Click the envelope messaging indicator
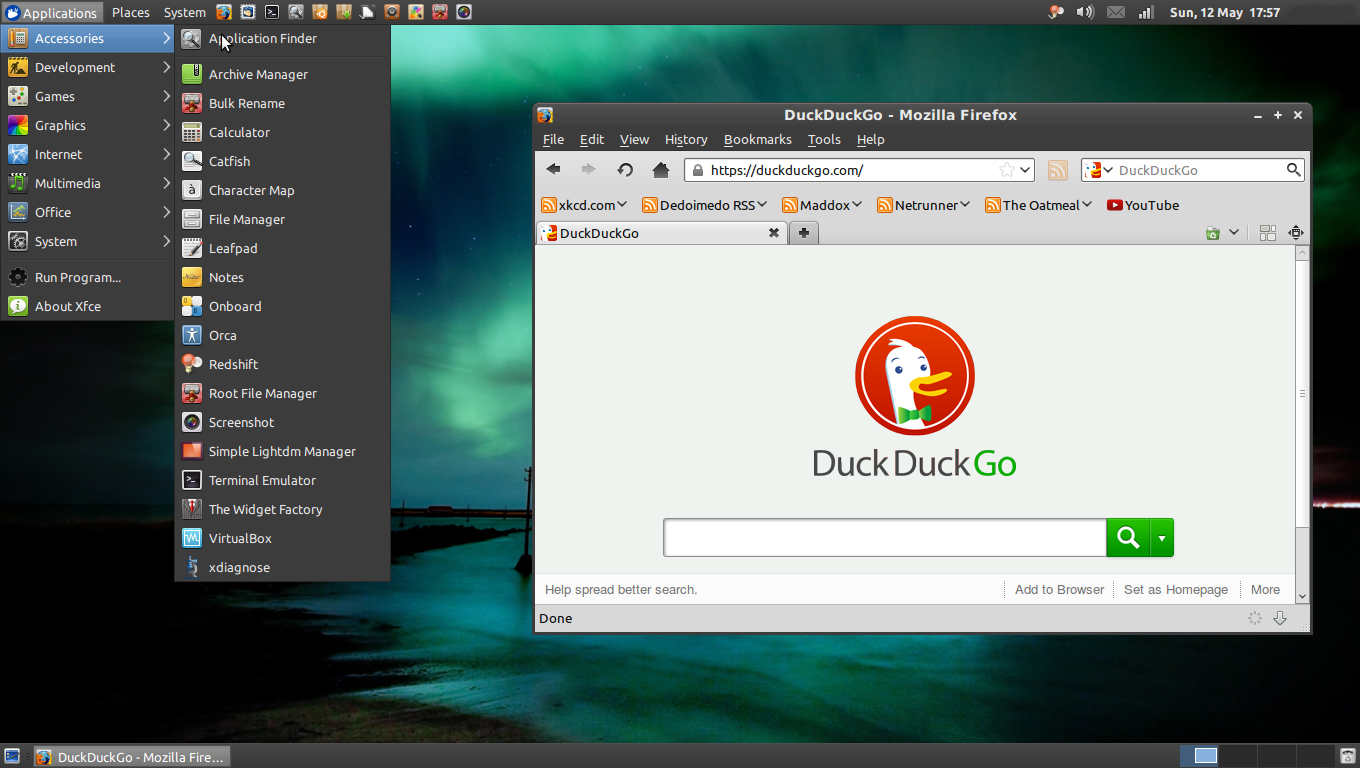Image resolution: width=1360 pixels, height=768 pixels. (x=1116, y=13)
